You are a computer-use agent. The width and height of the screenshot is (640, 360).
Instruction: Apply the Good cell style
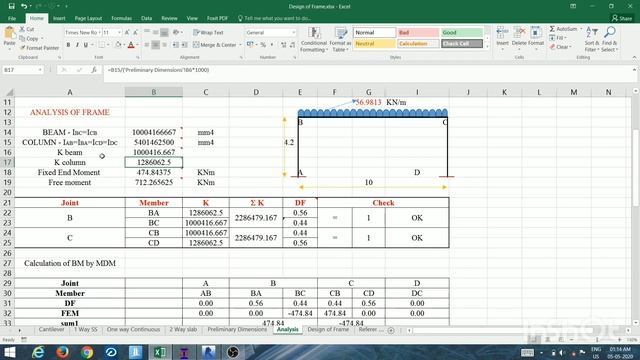462,32
